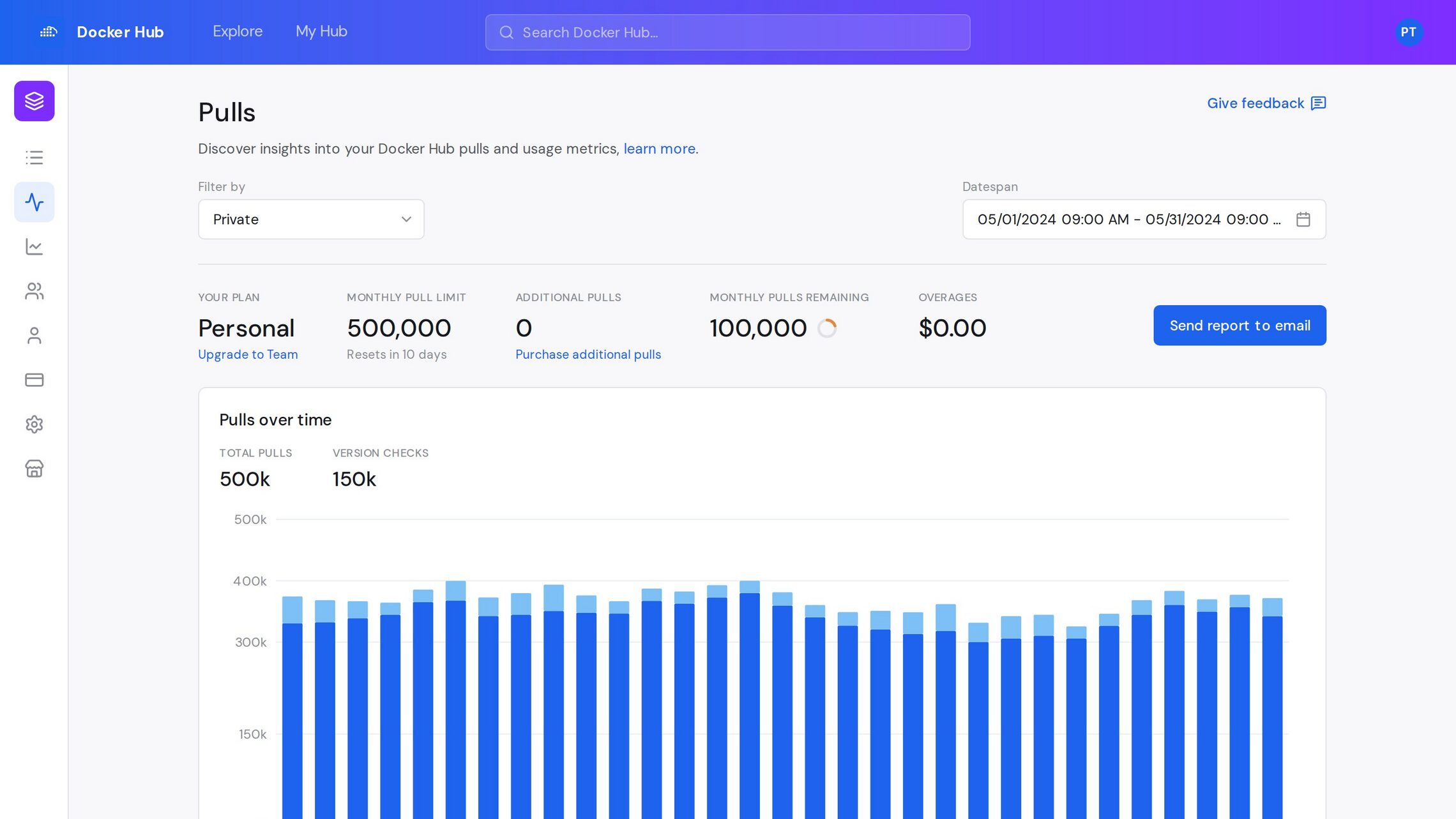Viewport: 1456px width, 819px height.
Task: Click the Pulls page heading
Action: click(227, 112)
